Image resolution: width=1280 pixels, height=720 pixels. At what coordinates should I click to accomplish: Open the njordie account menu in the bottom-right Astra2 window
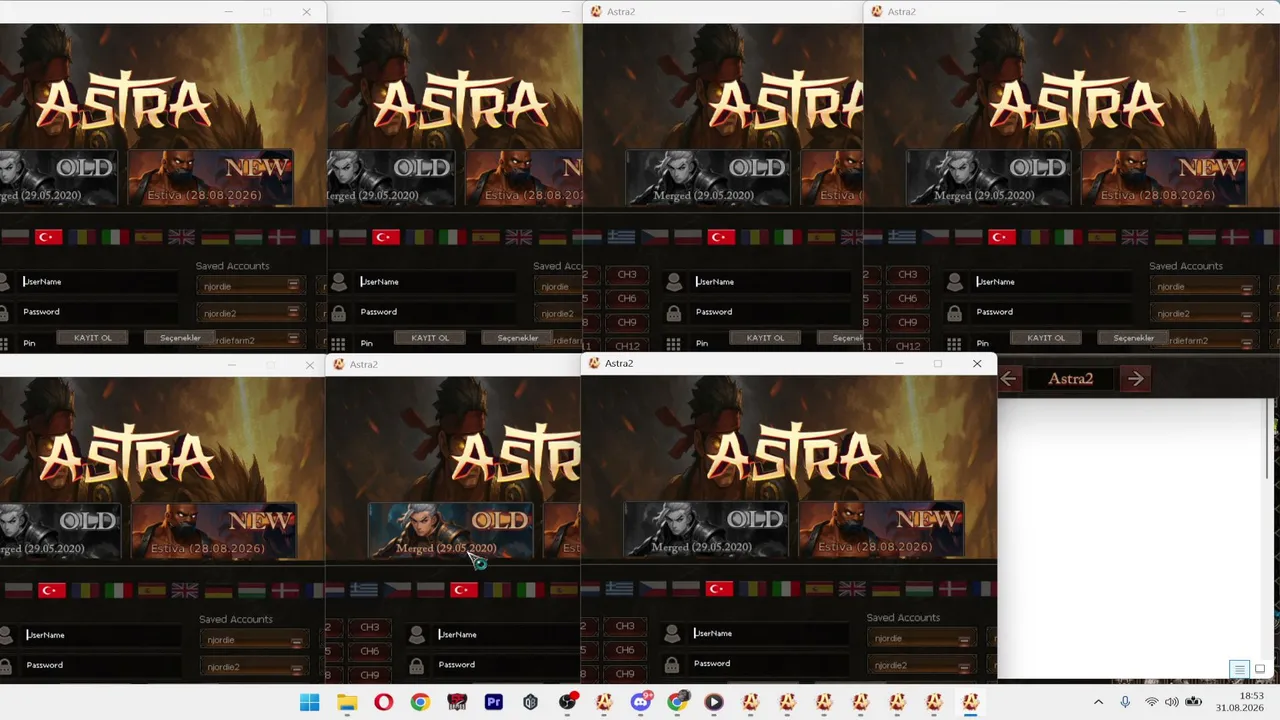[x=964, y=639]
